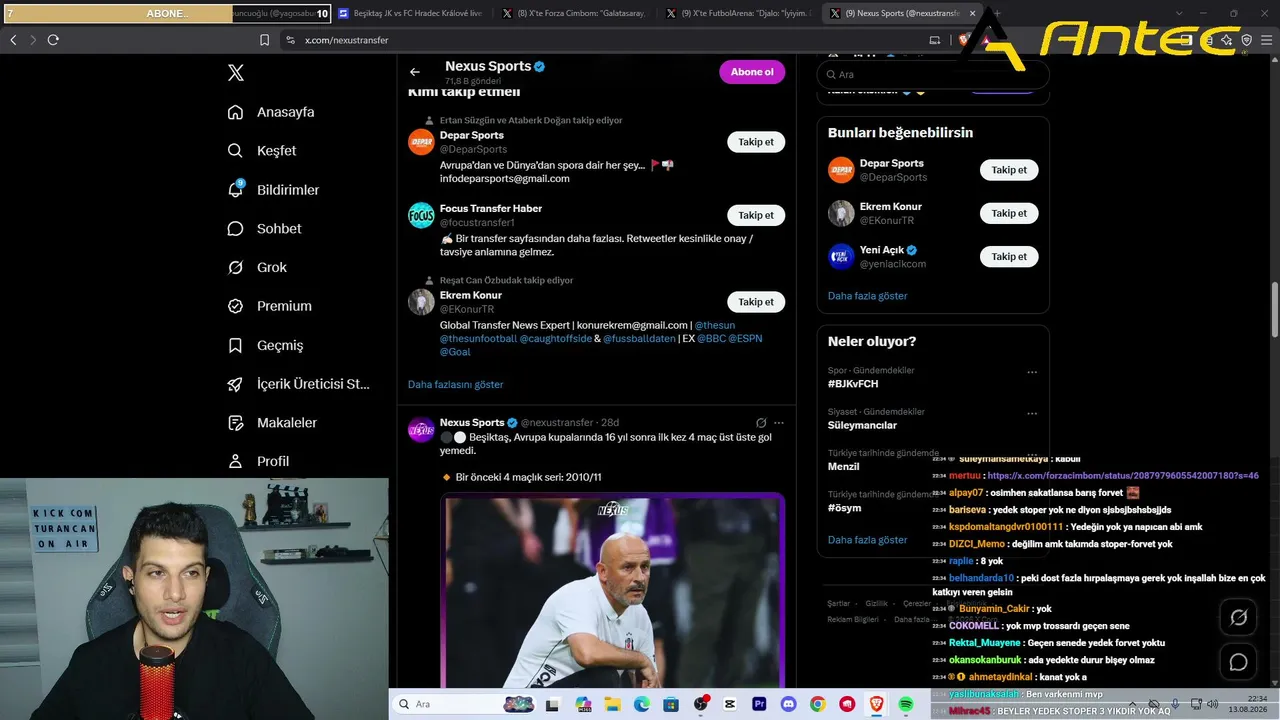Open the Beşiktaş post image
1280x720 pixels.
point(613,592)
